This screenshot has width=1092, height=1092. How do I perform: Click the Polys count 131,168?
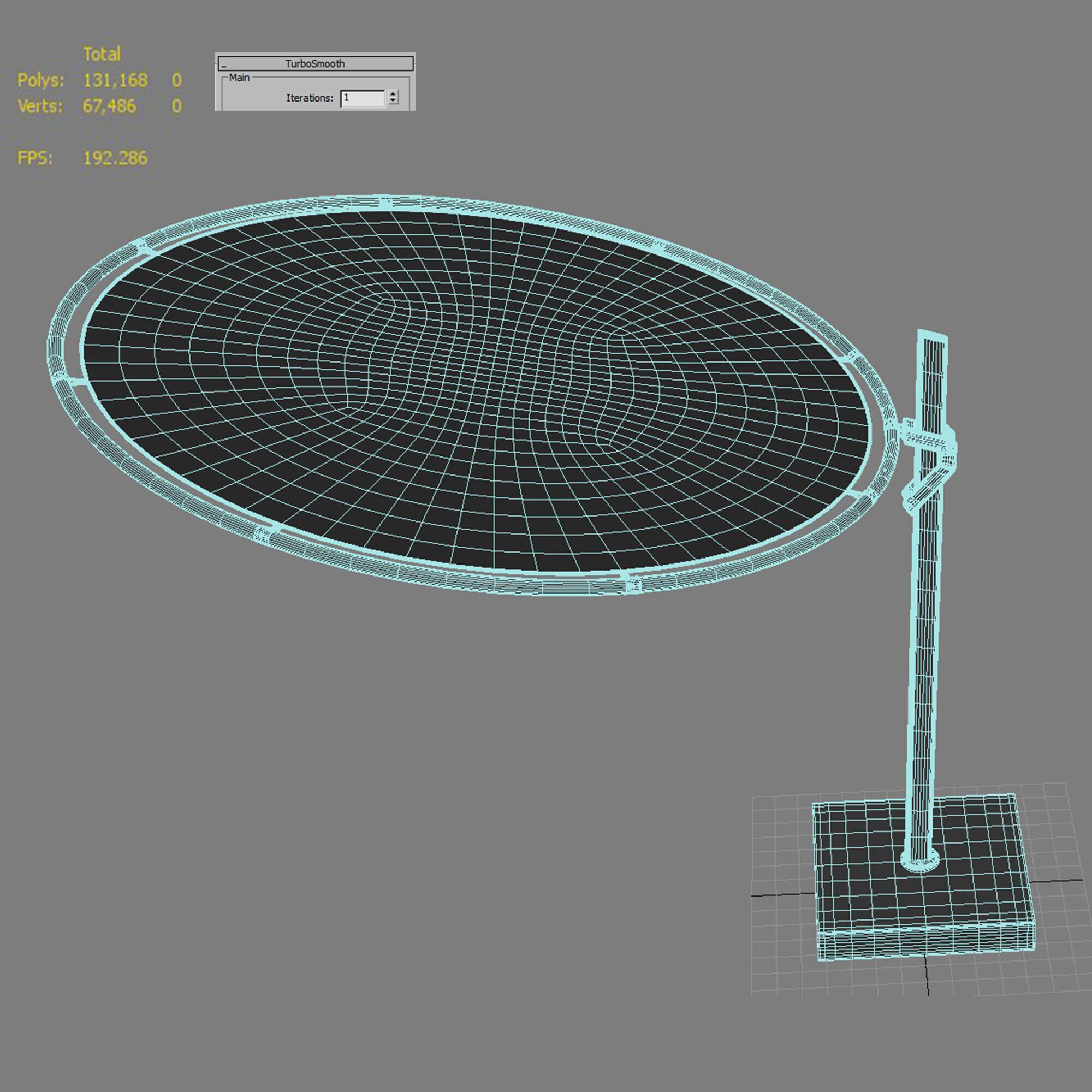[x=115, y=80]
